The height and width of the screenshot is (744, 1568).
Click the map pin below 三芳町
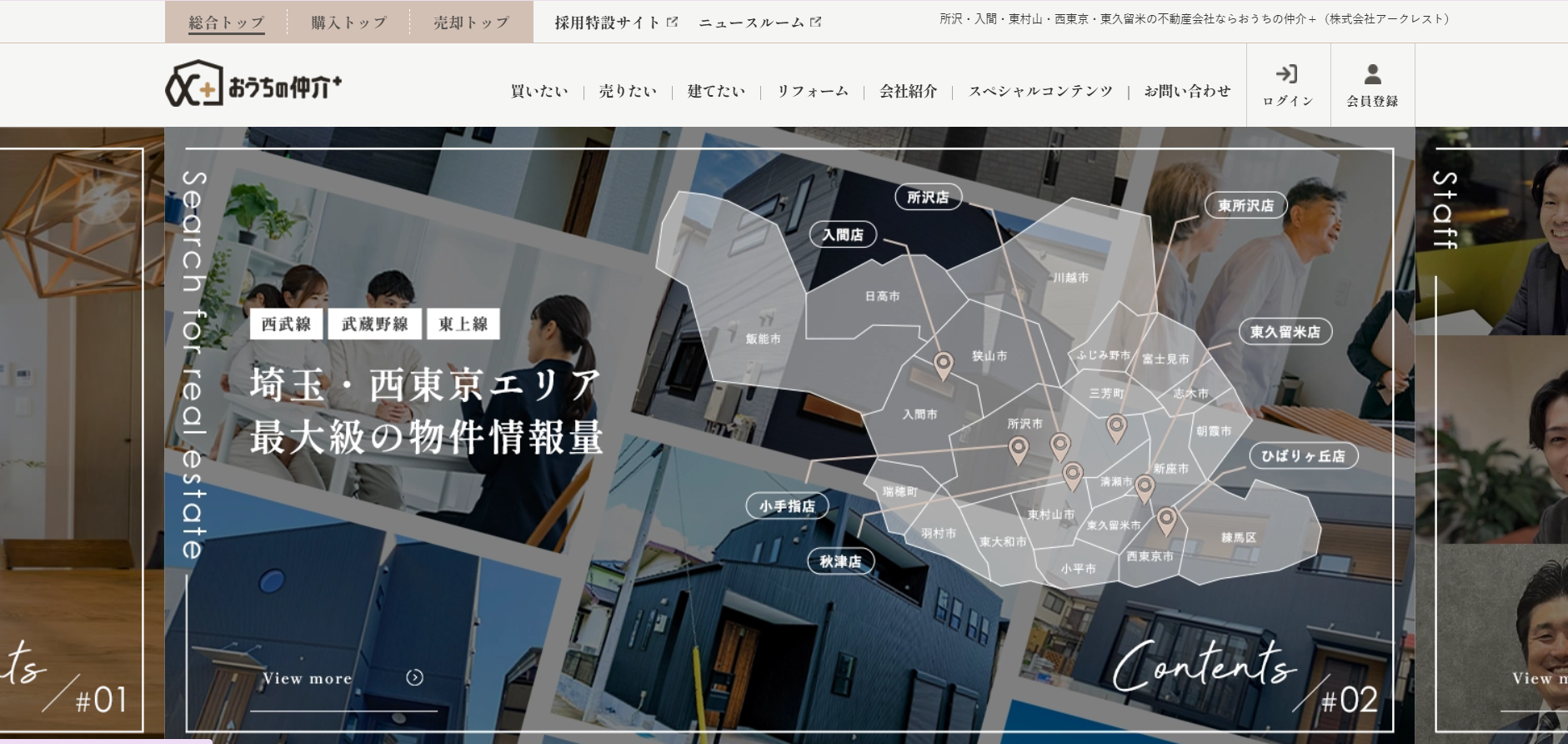pos(1116,429)
